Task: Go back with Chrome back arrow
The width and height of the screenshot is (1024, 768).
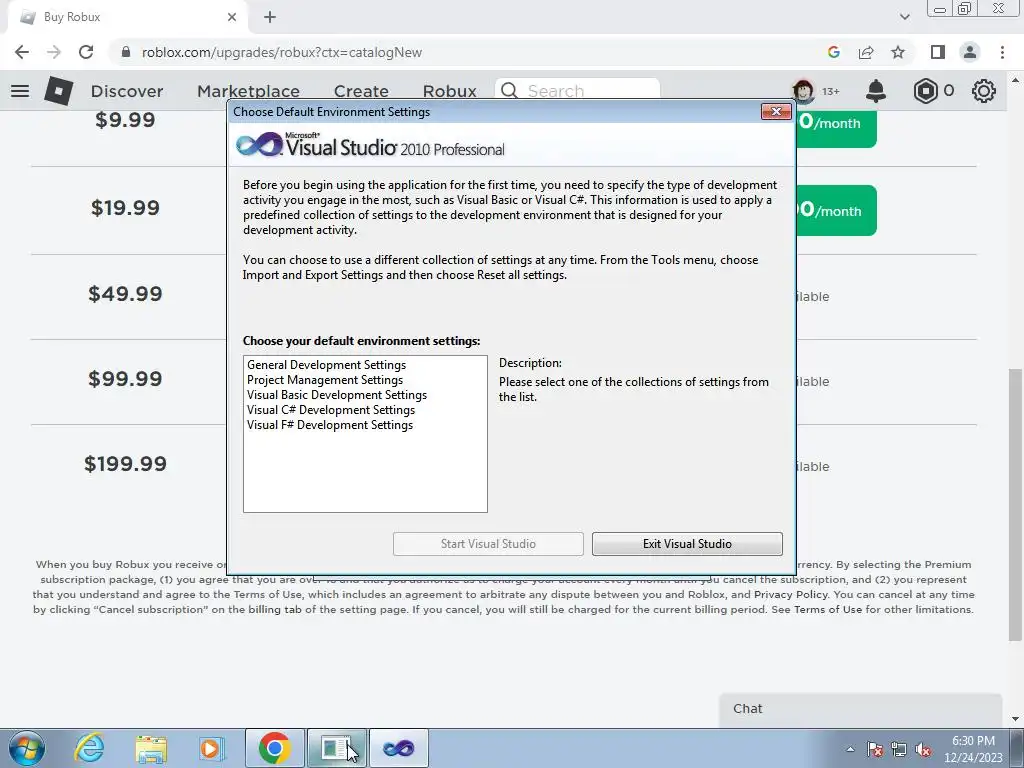Action: click(22, 52)
